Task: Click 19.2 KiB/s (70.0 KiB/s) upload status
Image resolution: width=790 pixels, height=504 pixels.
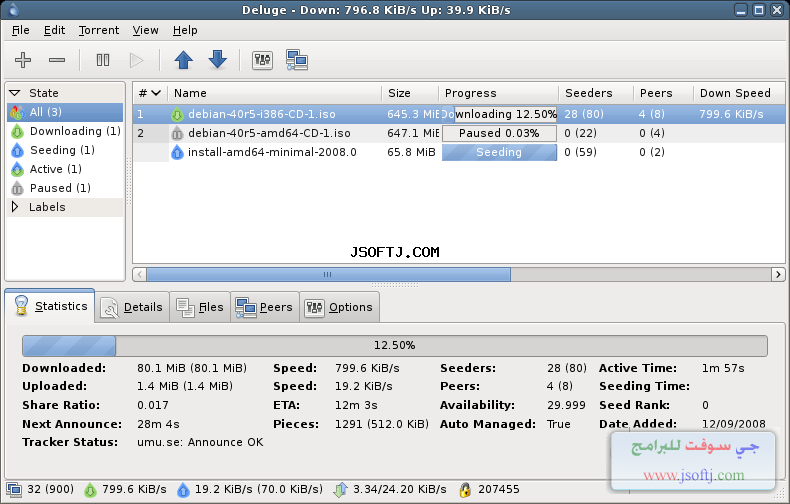Action: point(258,489)
